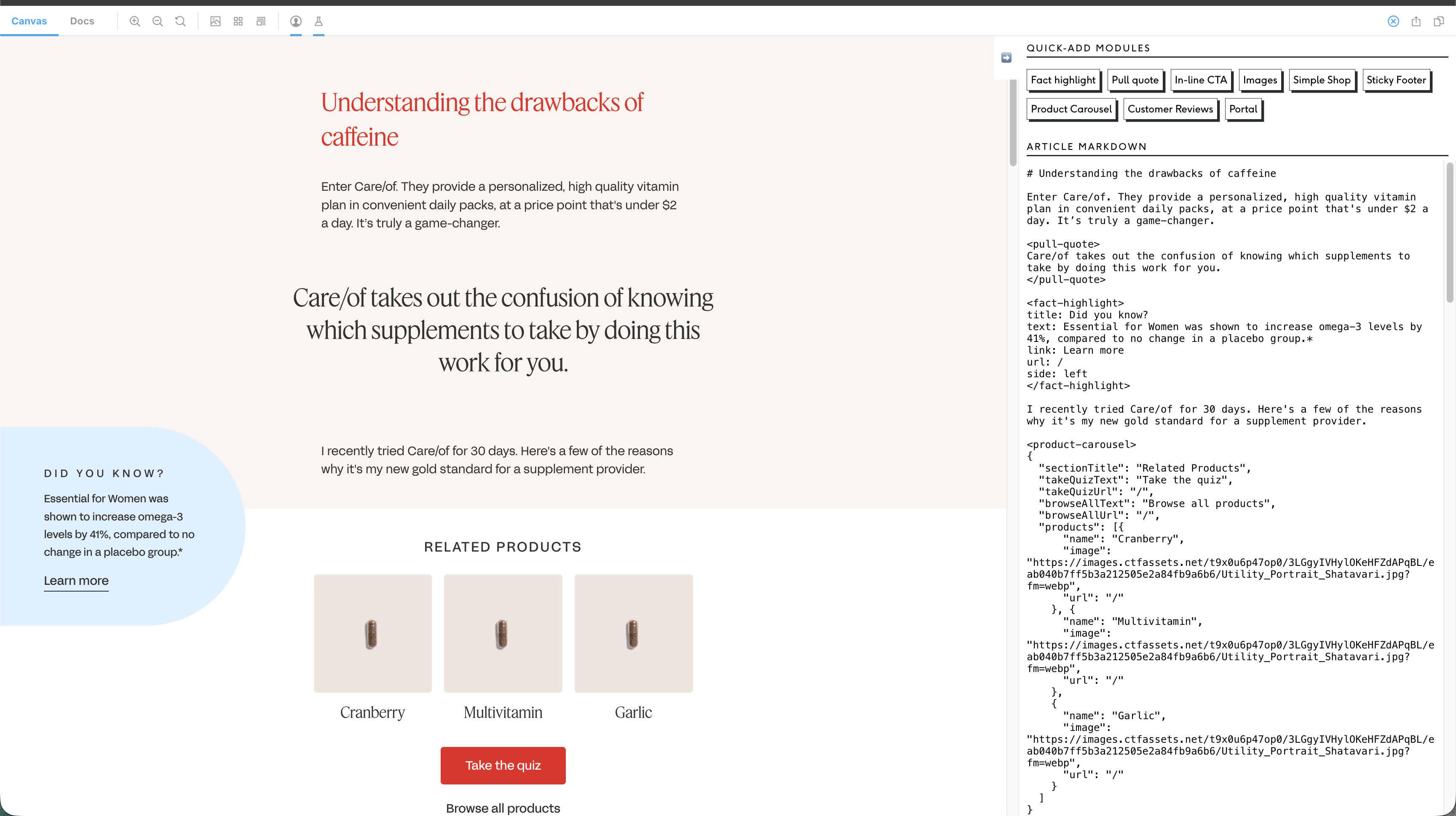Screen dimensions: 1456x816
Task: Open the Learn more link
Action: pos(76,581)
